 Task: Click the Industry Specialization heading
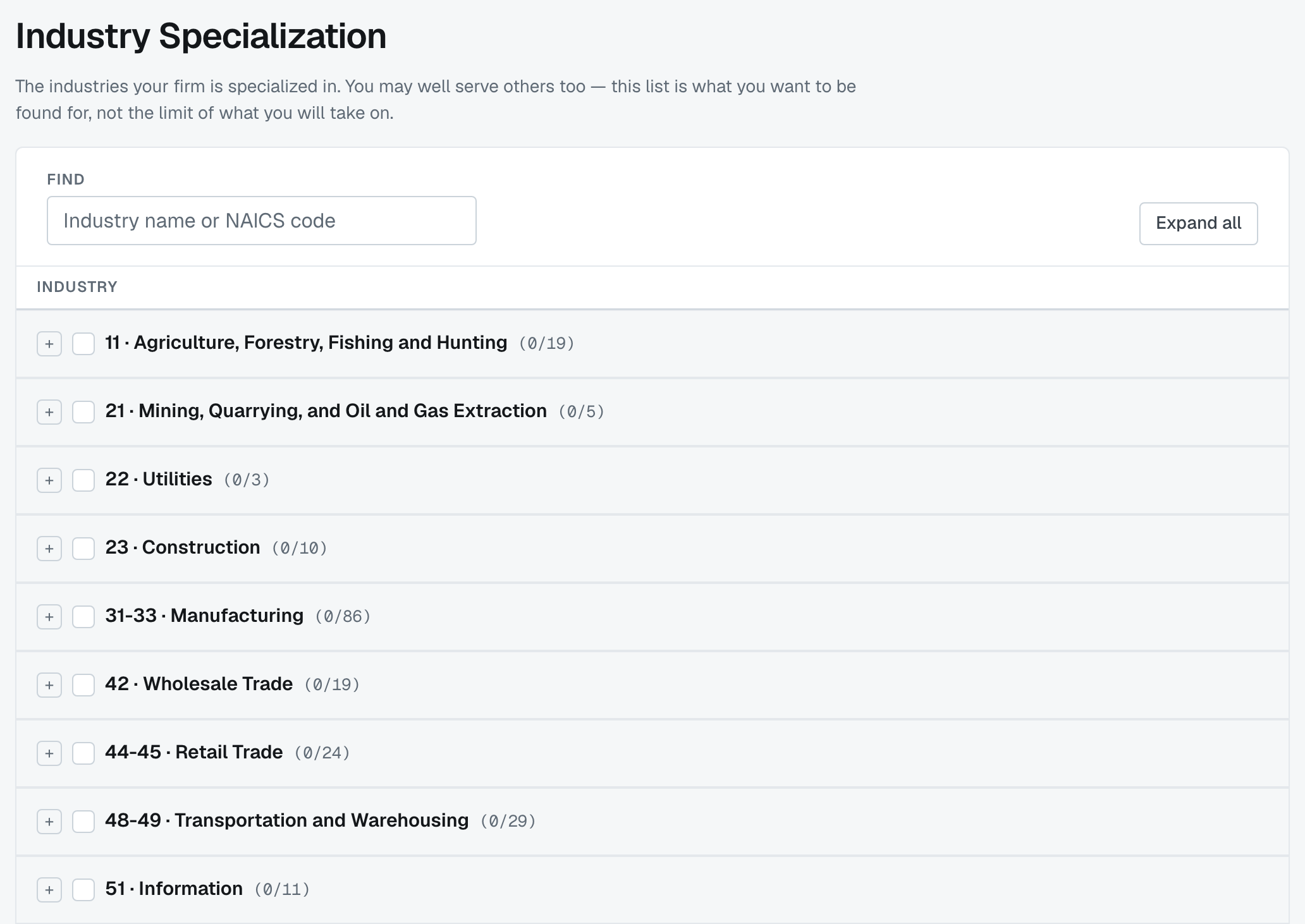pyautogui.click(x=201, y=36)
